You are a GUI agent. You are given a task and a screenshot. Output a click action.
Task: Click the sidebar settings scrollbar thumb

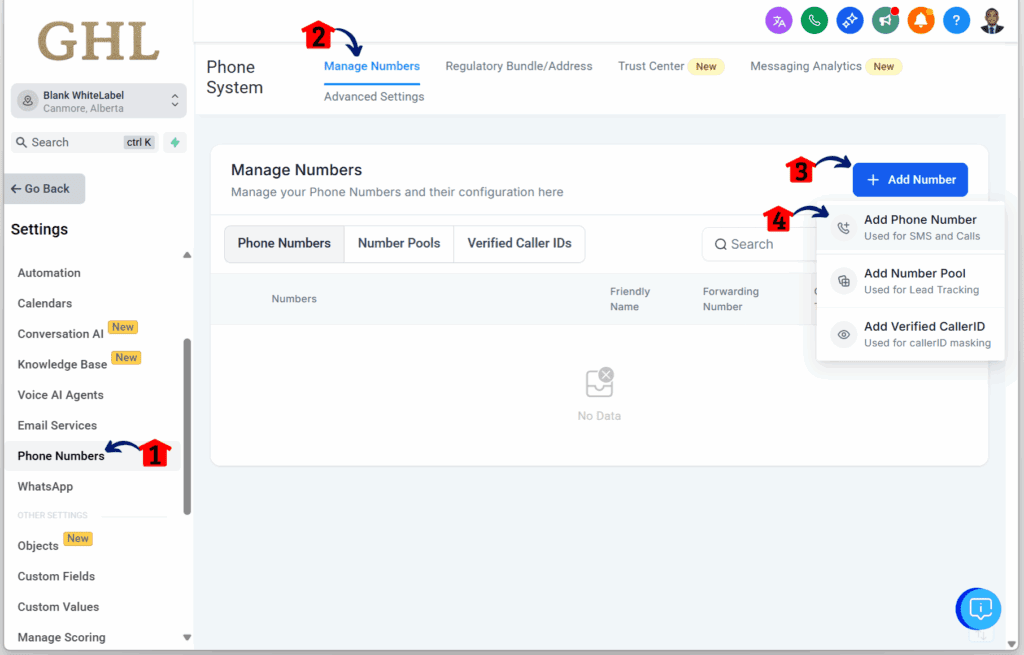[x=187, y=426]
